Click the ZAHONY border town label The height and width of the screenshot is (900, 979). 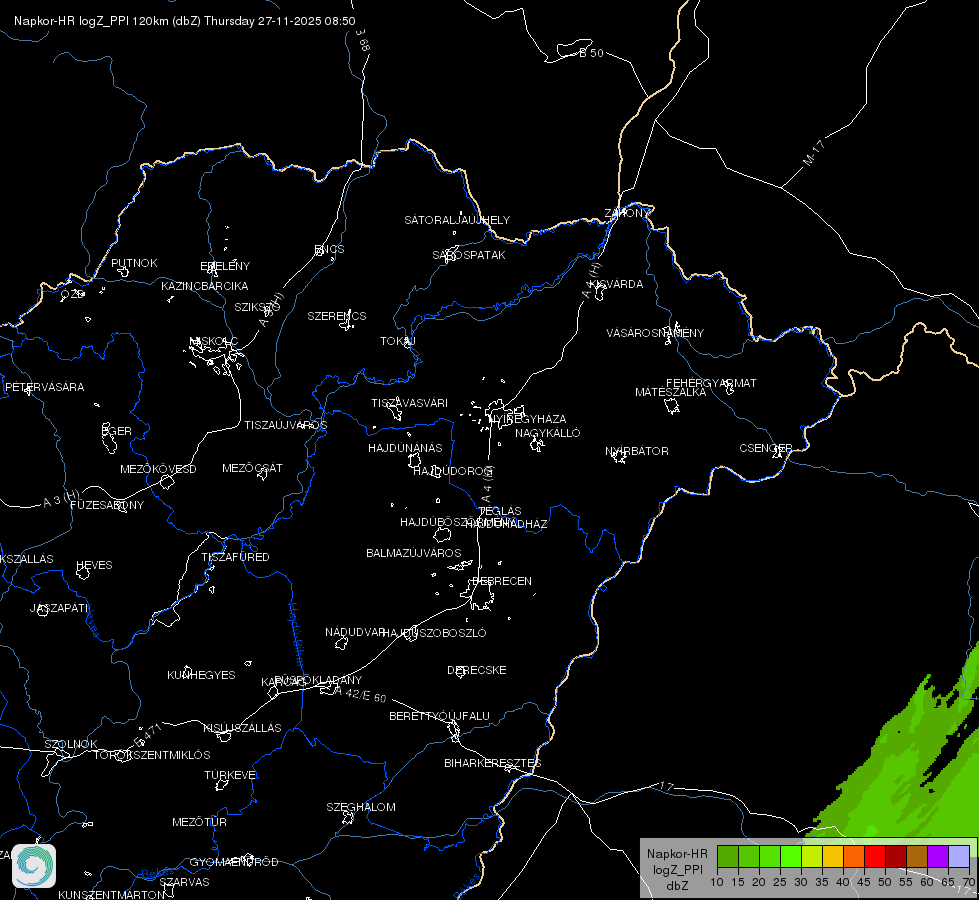tap(627, 213)
